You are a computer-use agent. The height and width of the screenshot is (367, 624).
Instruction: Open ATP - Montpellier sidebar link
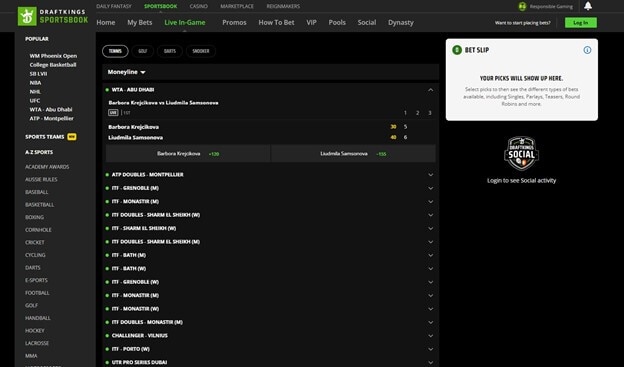tap(51, 119)
